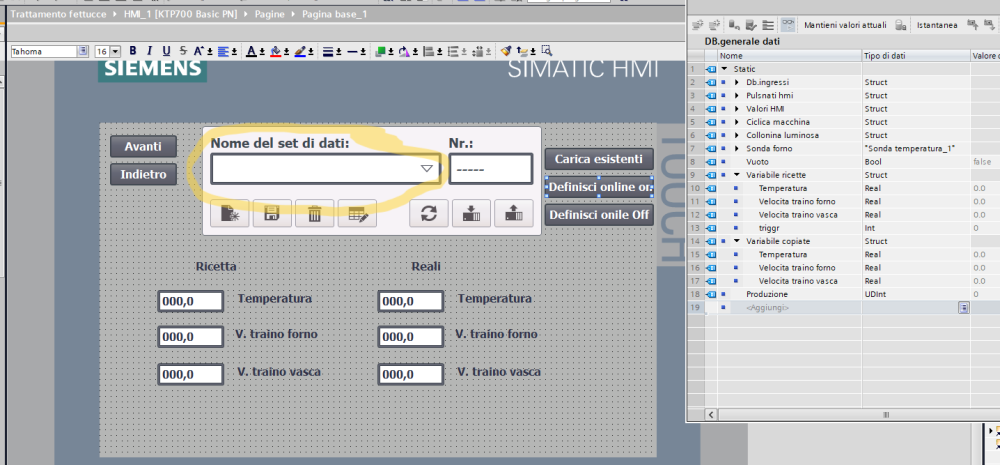Click the synchronize recipe arrows icon
1000x465 pixels.
429,213
